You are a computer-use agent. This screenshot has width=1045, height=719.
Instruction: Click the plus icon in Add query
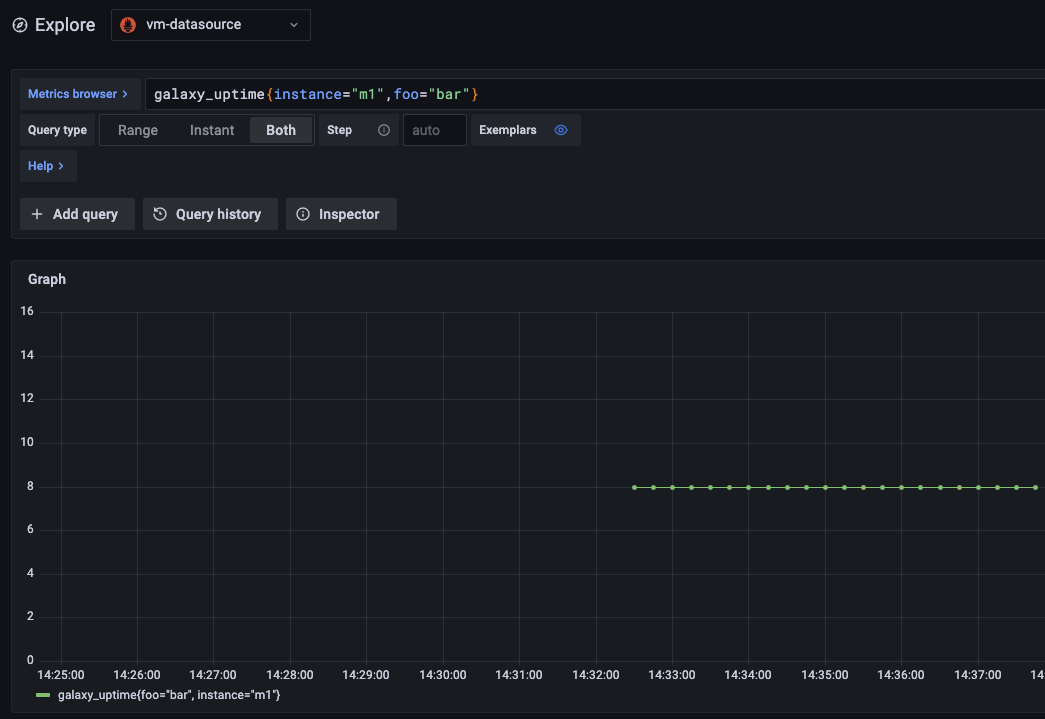37,214
